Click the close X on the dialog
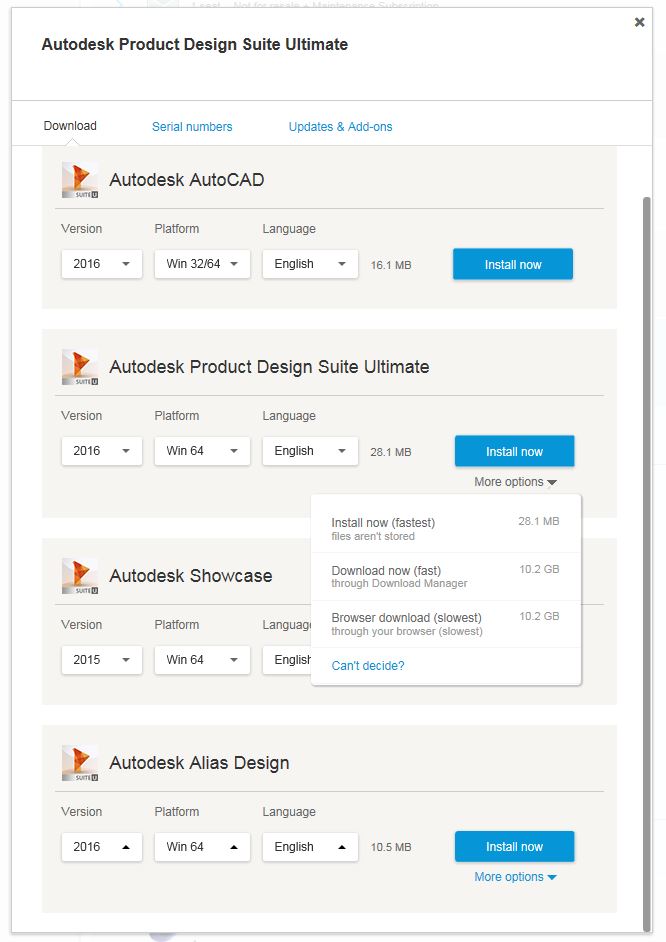This screenshot has width=666, height=942. (639, 21)
